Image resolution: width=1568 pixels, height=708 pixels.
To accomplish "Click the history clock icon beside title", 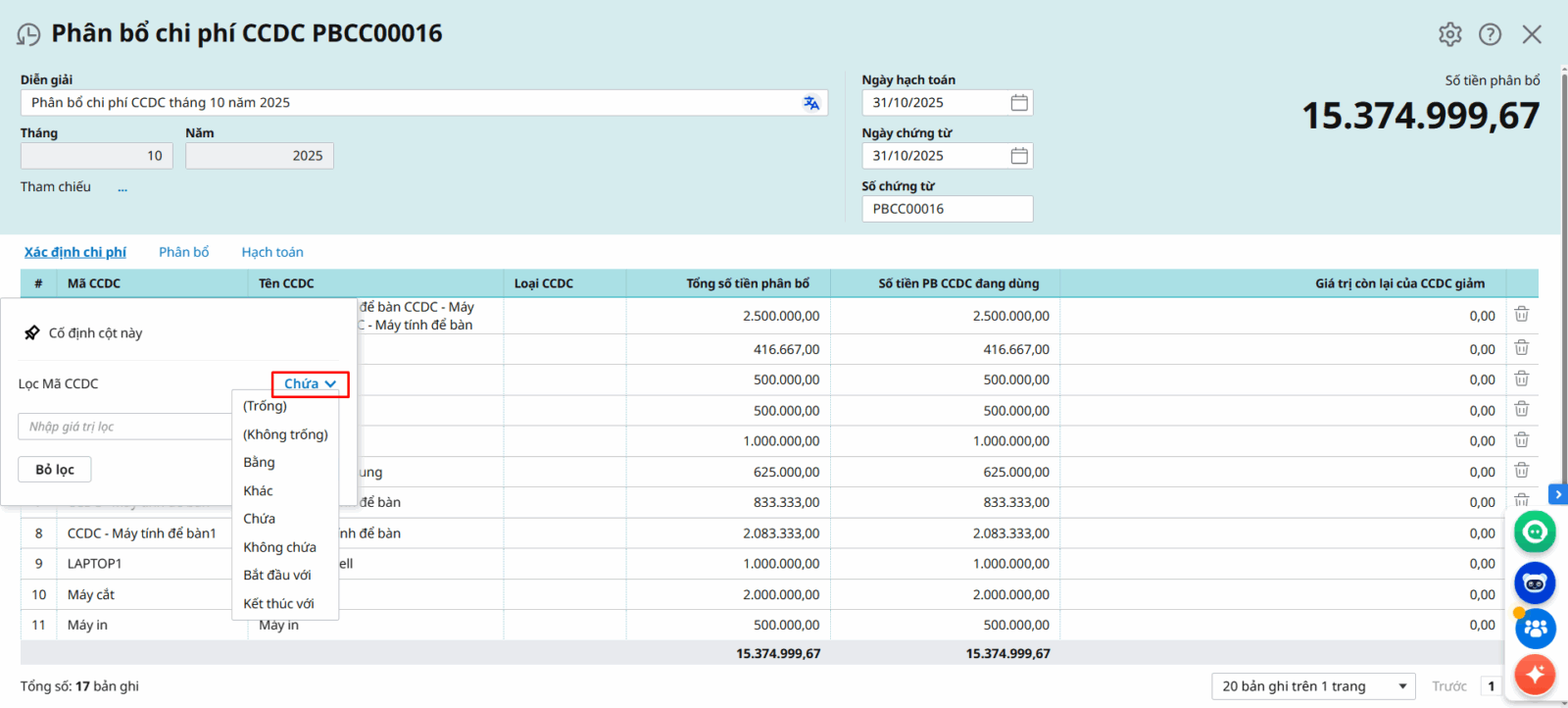I will (x=28, y=35).
